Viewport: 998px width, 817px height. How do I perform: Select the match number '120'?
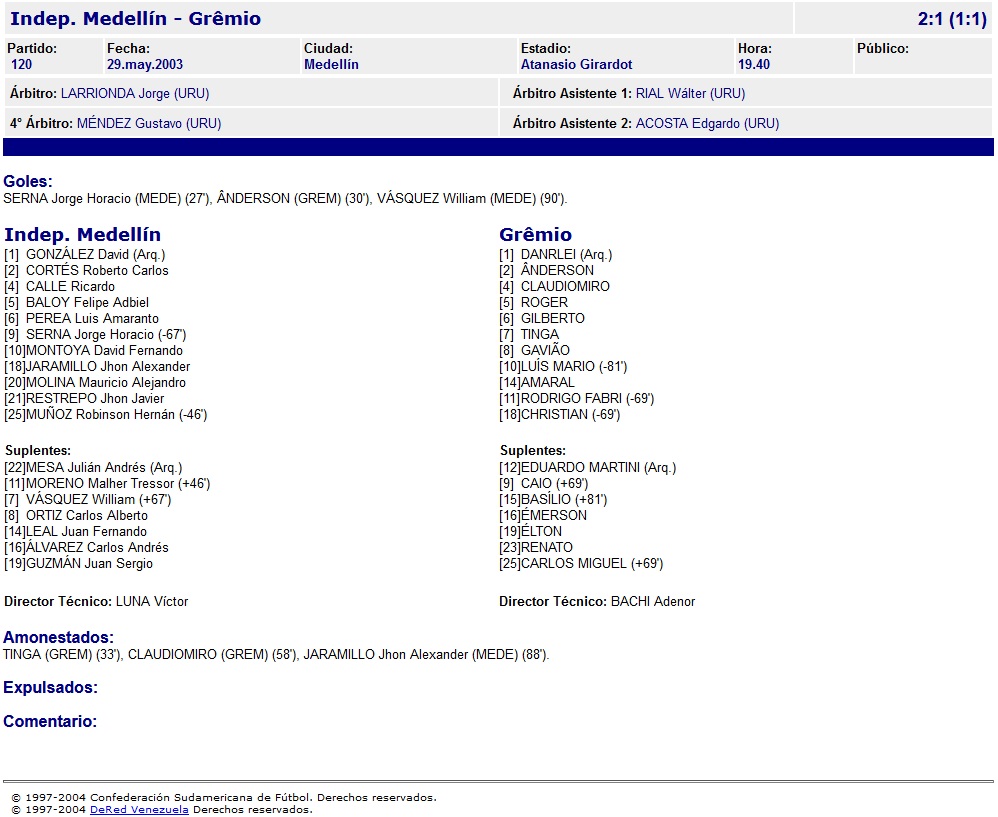point(22,64)
